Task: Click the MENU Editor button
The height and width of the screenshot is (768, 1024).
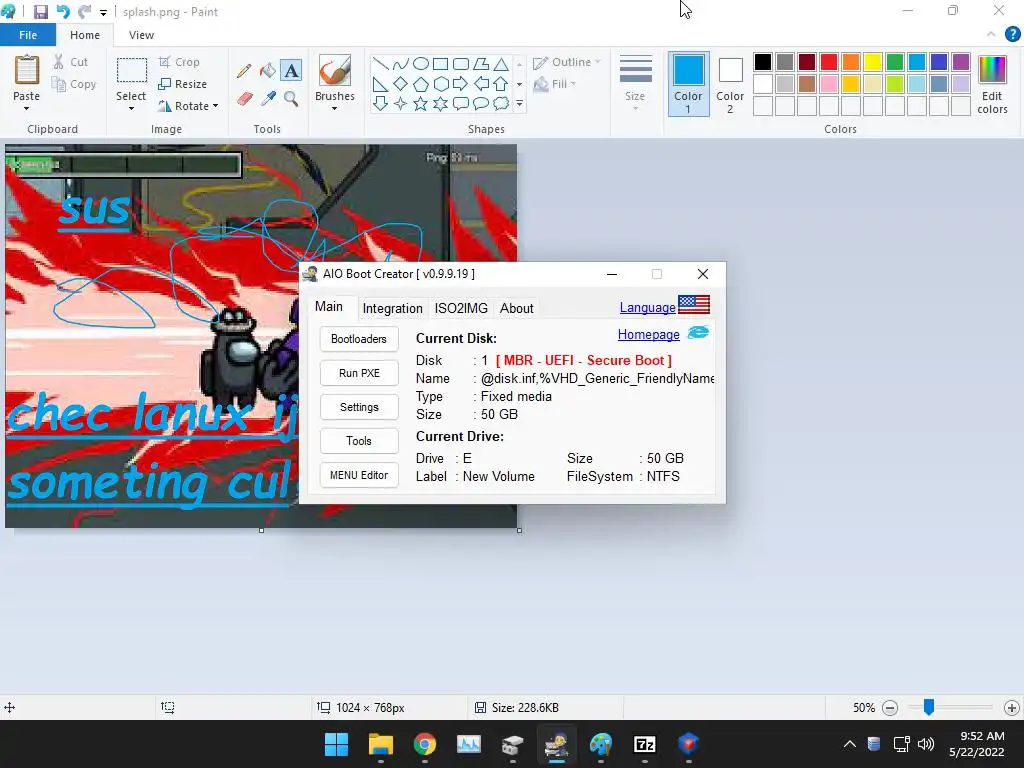Action: click(x=359, y=475)
